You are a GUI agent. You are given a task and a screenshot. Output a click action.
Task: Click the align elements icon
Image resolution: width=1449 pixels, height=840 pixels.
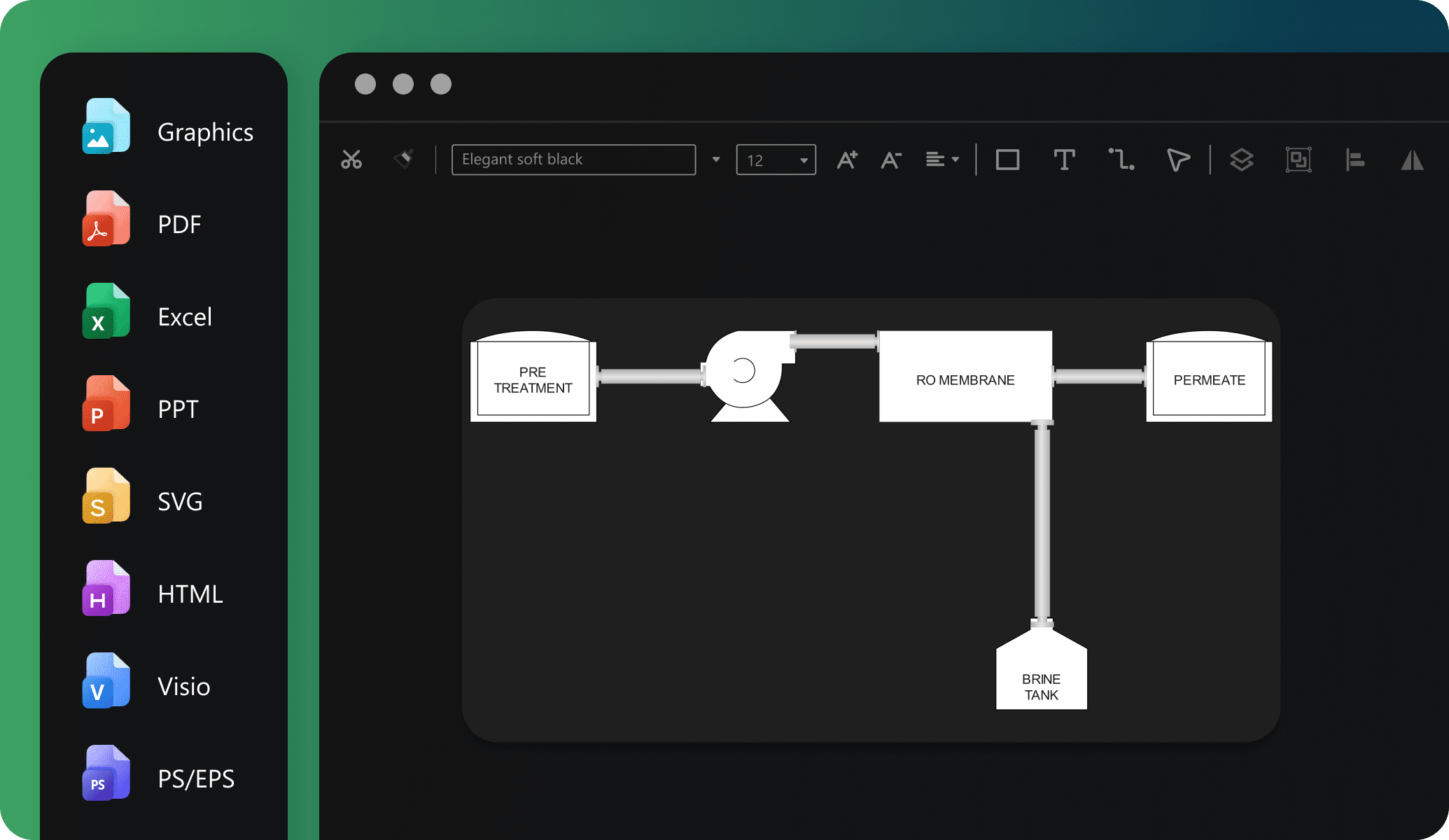pos(1355,159)
